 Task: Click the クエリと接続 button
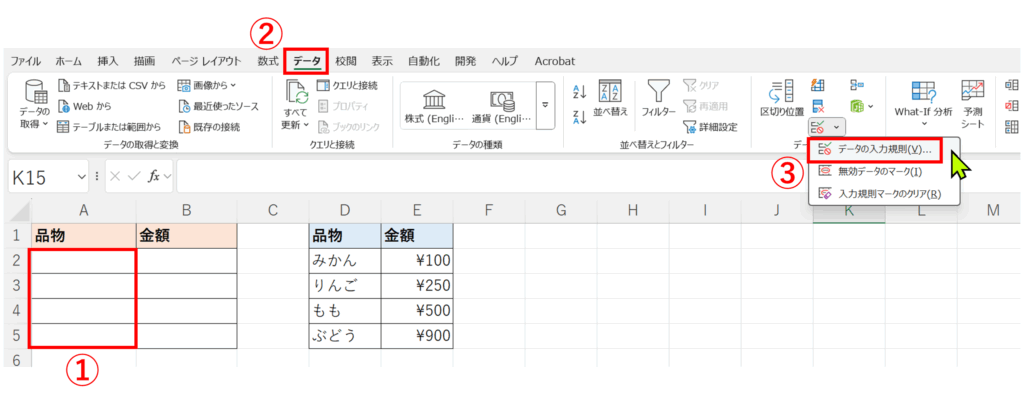(x=347, y=86)
